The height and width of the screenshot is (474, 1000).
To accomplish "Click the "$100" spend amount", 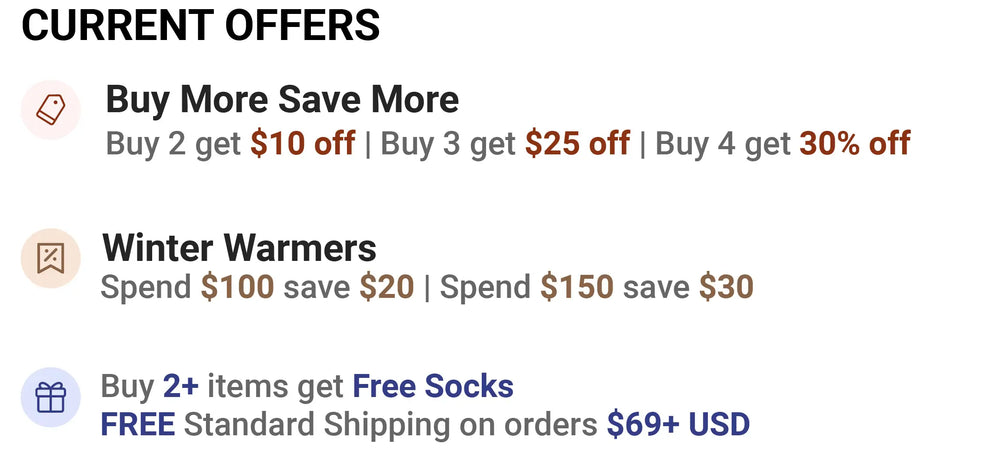I will [x=237, y=288].
